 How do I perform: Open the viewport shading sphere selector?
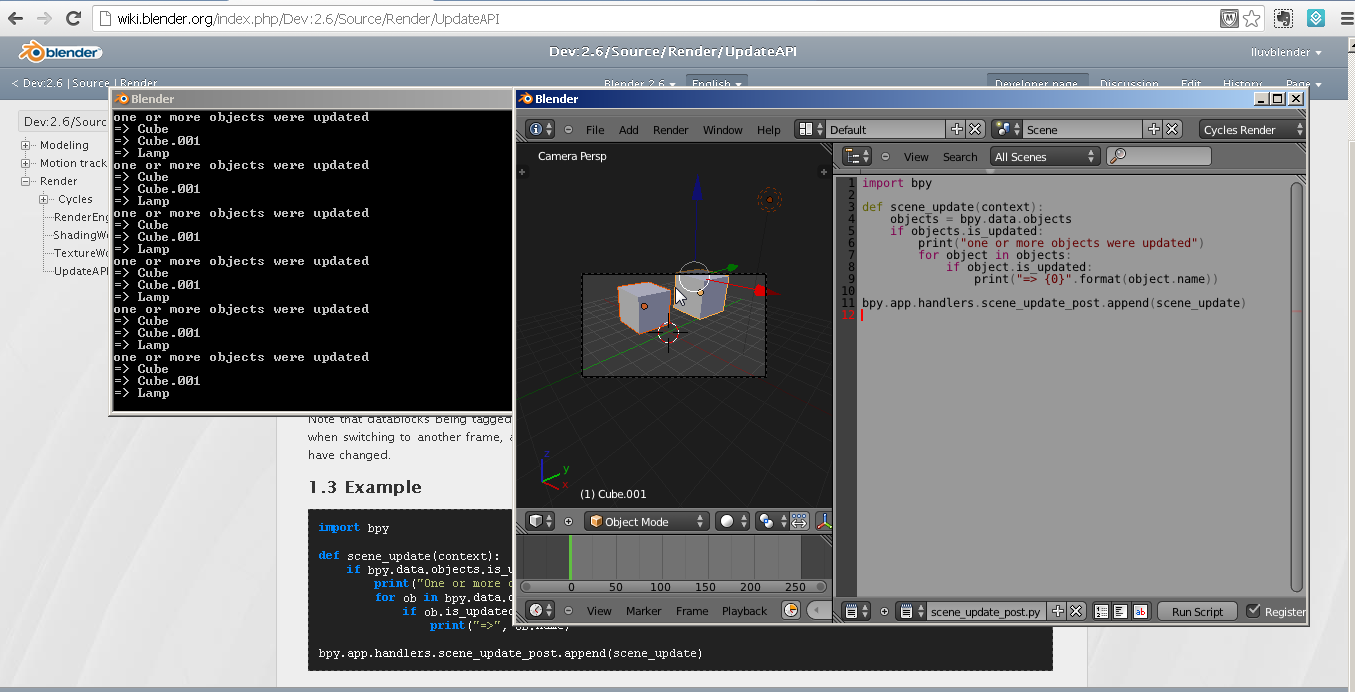pos(733,521)
